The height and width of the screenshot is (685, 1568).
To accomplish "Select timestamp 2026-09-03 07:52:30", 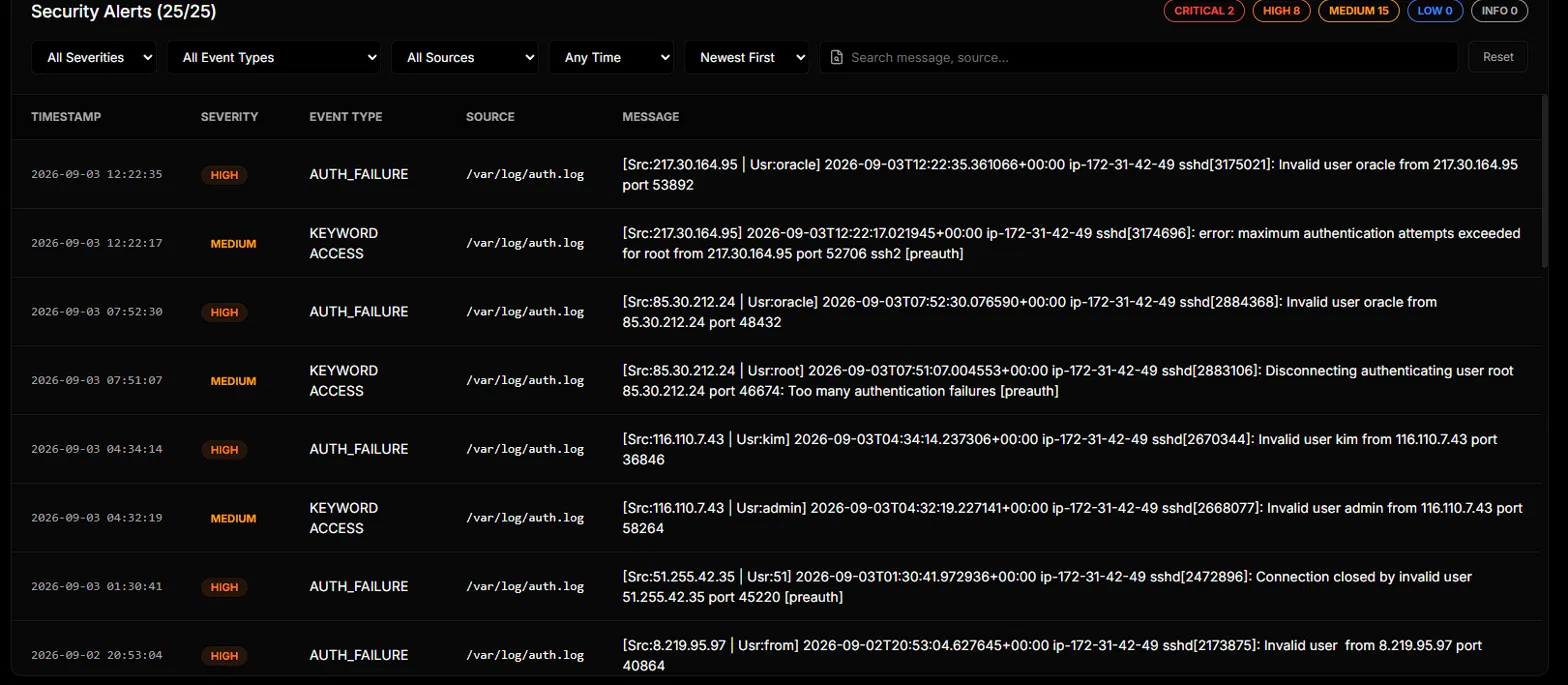I will [96, 312].
